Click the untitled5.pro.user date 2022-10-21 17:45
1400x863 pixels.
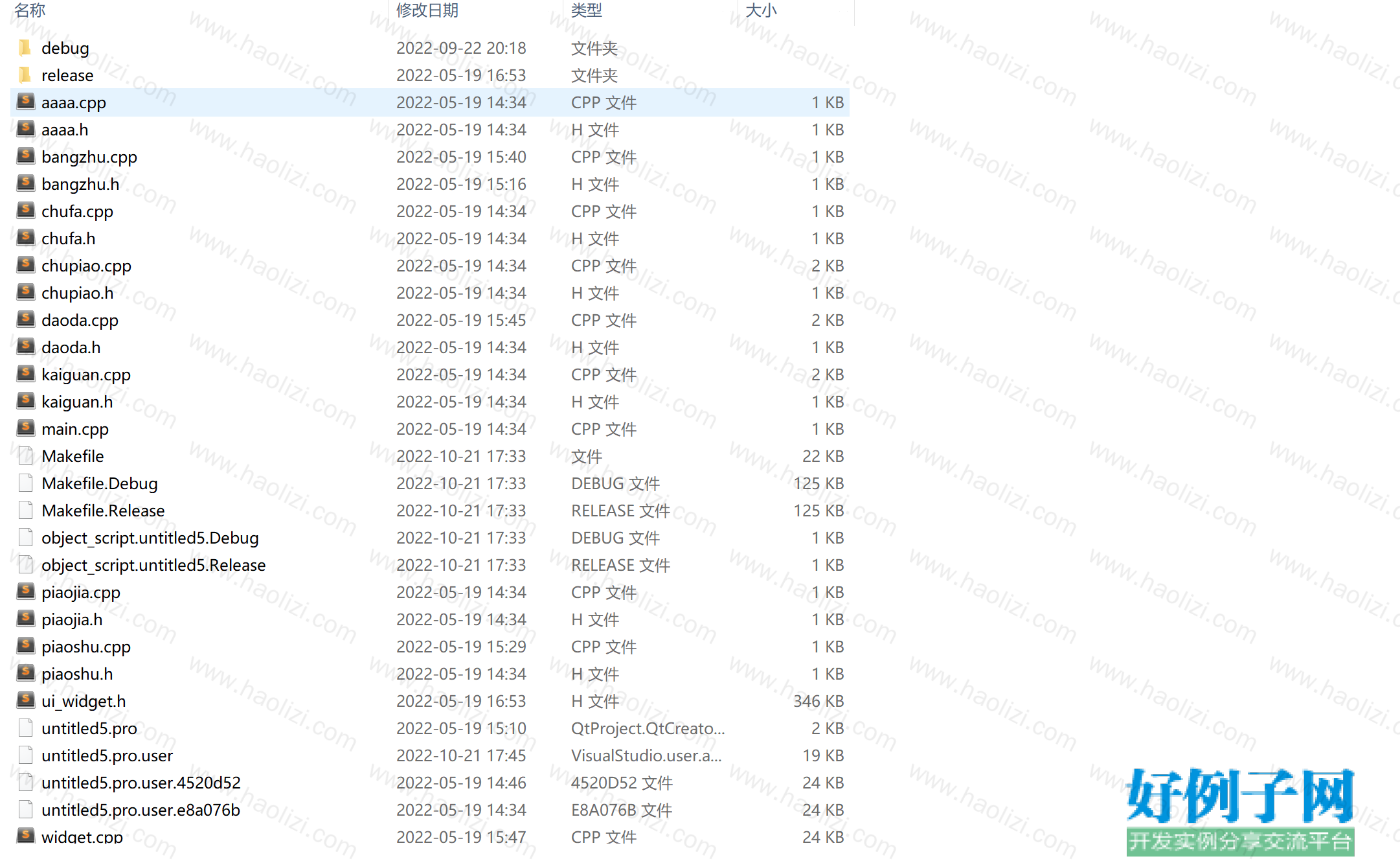click(461, 755)
